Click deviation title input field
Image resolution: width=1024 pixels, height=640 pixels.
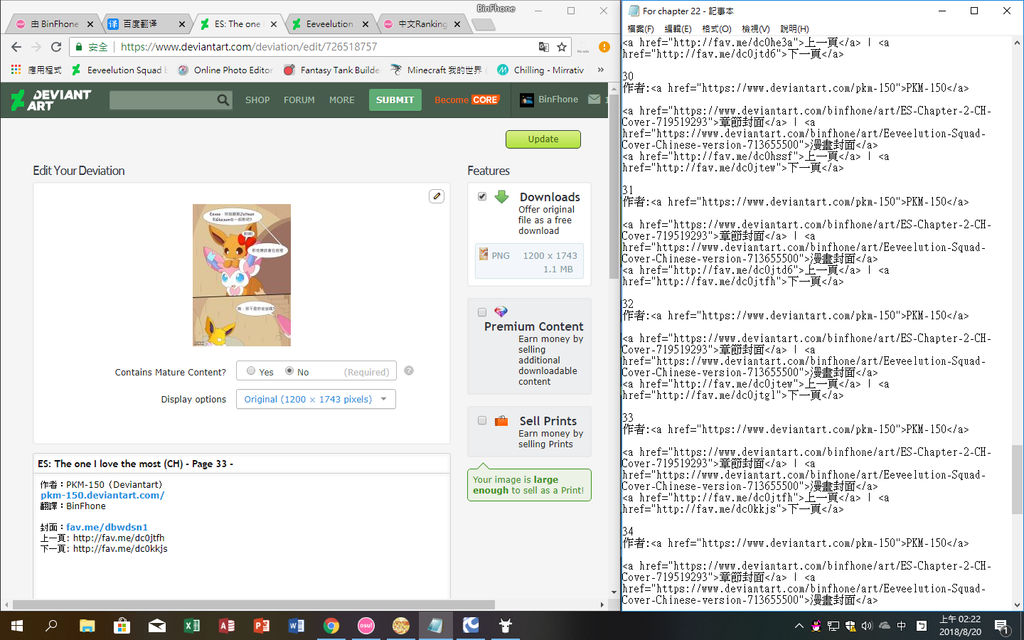[242, 464]
